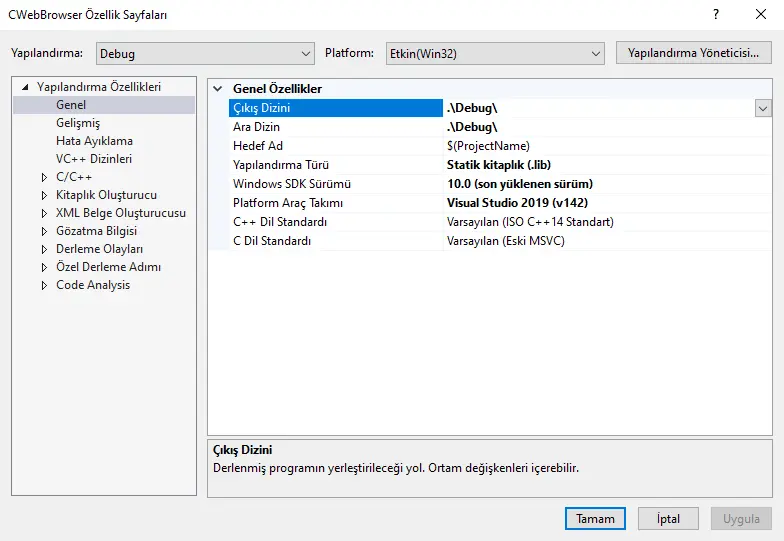
Task: Select Genel in the property tree
Action: (71, 105)
